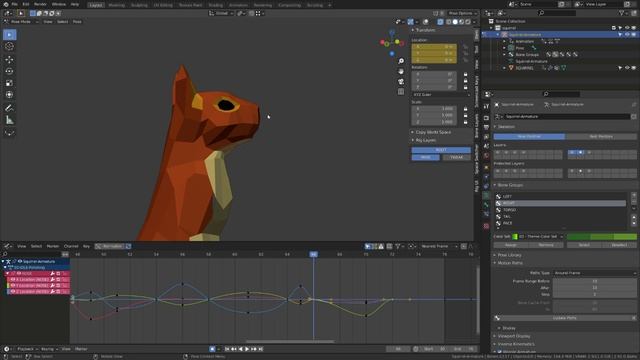This screenshot has width=640, height=360.
Task: Click the viewport pan hand icon
Action: (401, 71)
